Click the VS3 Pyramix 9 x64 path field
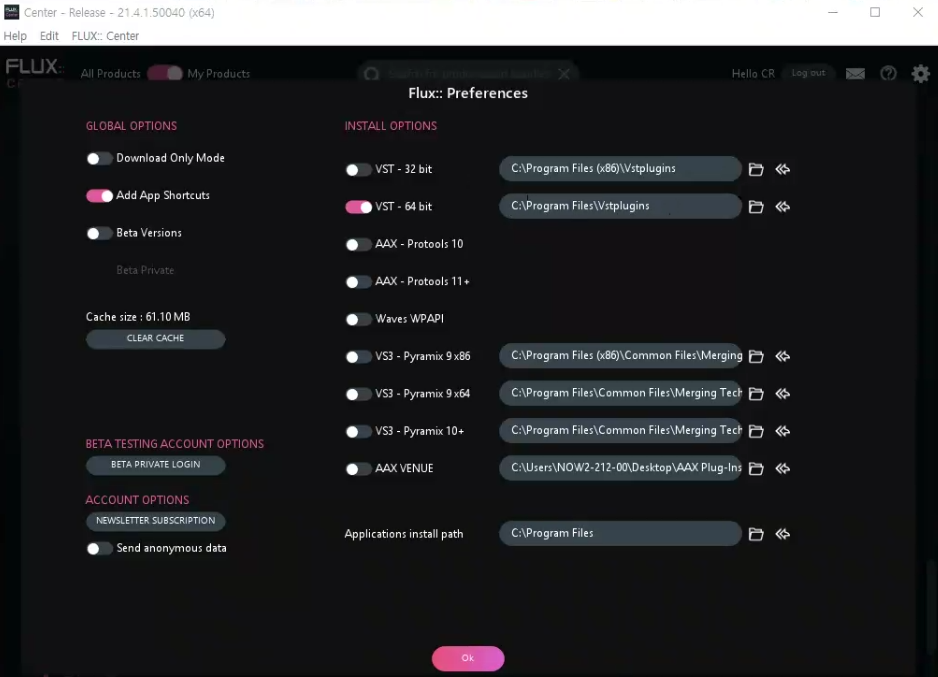The image size is (938, 677). tap(620, 393)
